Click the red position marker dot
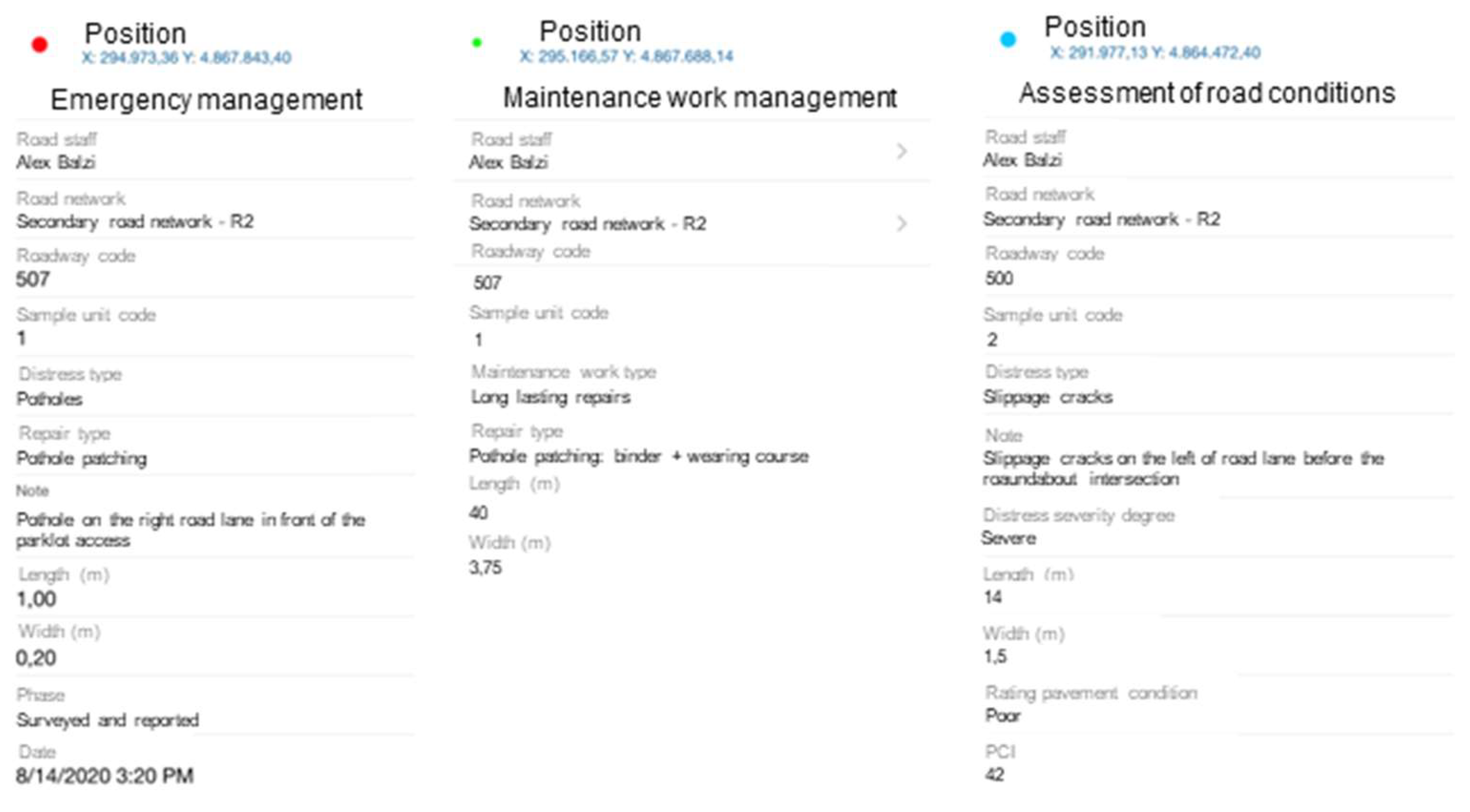Image resolution: width=1470 pixels, height=812 pixels. [x=40, y=44]
